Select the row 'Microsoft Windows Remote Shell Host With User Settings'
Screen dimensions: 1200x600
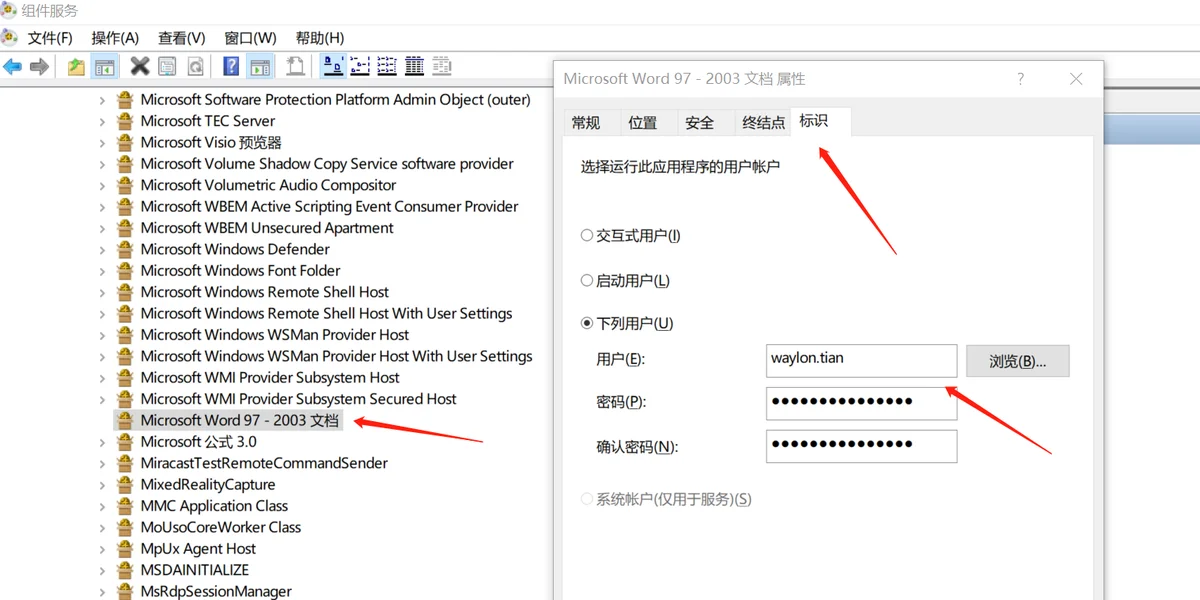(326, 313)
